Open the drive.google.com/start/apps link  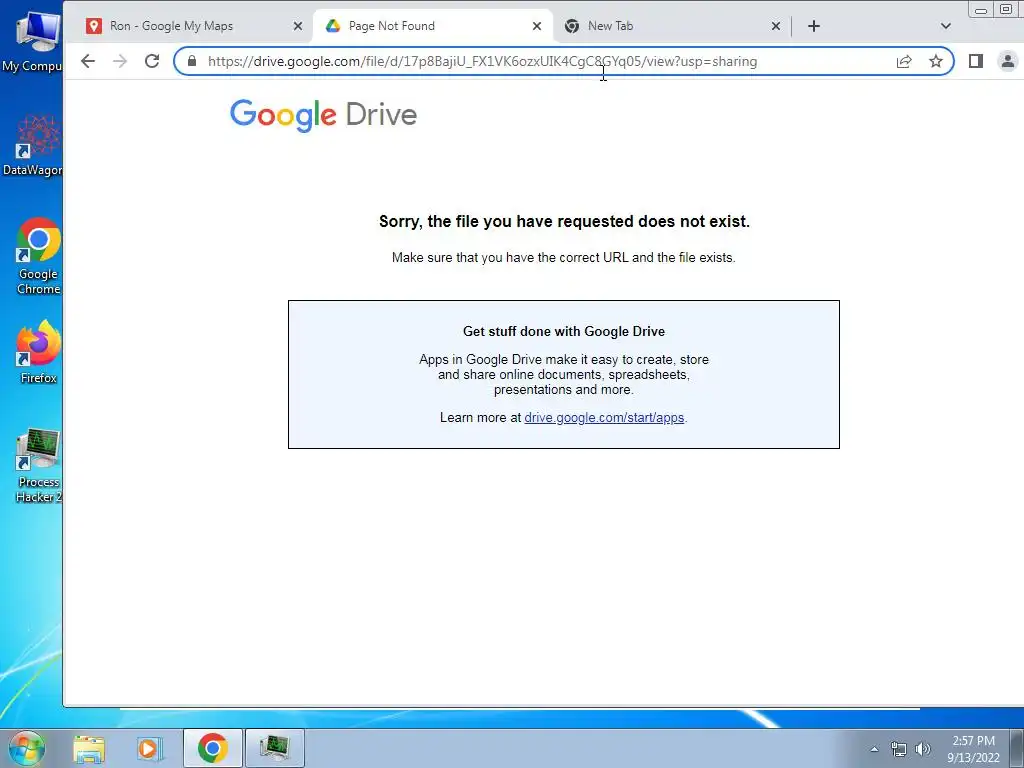click(x=604, y=418)
